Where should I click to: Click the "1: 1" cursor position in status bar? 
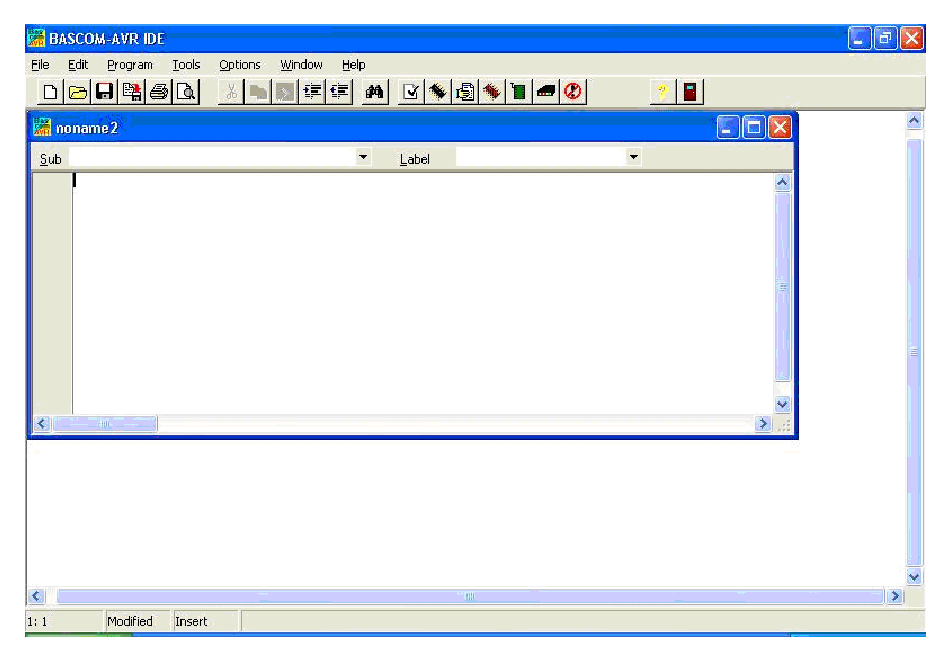pos(37,621)
